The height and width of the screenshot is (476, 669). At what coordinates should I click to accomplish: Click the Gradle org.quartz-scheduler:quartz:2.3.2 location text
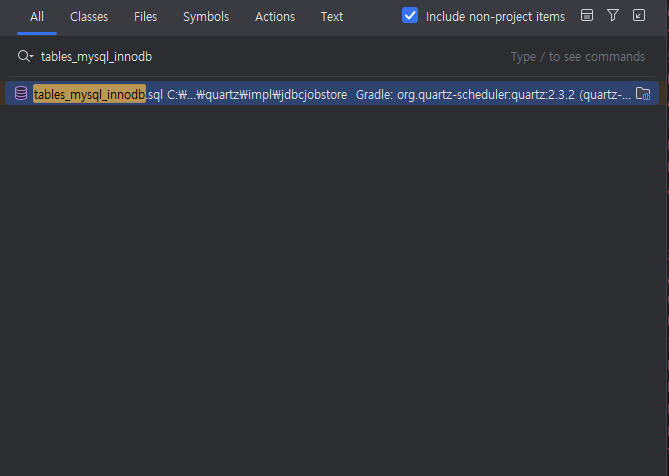pos(493,95)
